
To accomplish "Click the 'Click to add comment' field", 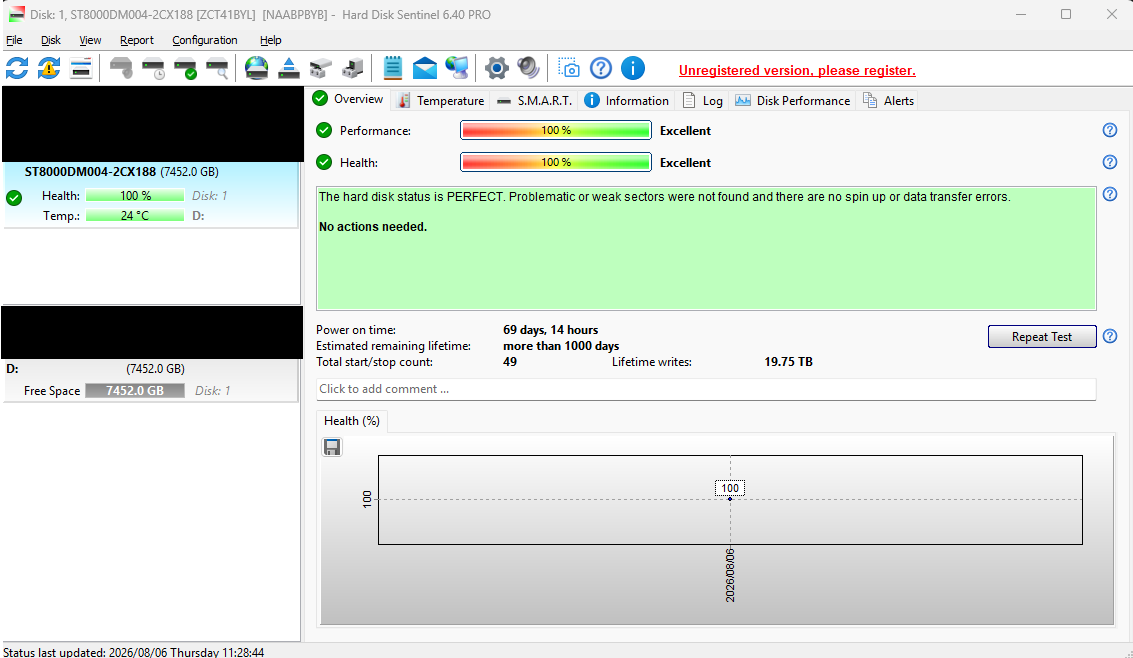I will 706,389.
